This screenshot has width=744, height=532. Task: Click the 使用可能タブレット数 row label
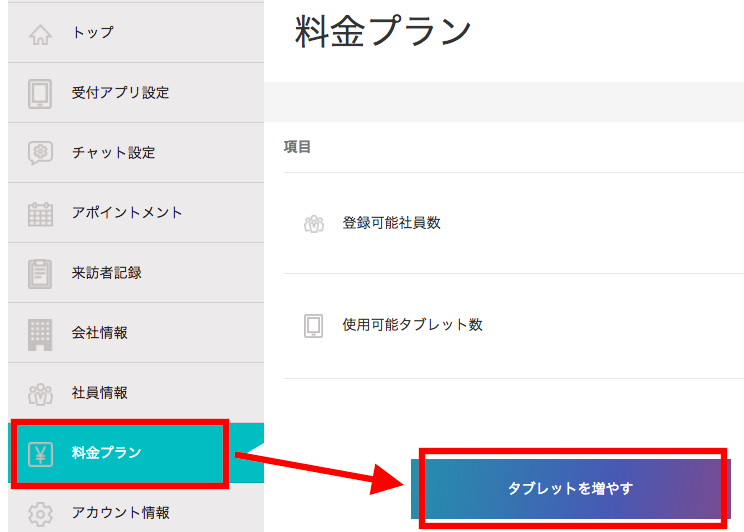click(x=412, y=325)
